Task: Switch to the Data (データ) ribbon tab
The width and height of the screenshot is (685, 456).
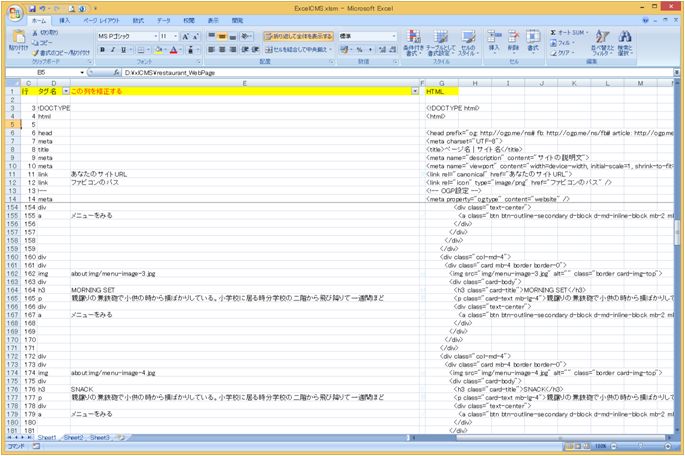Action: pyautogui.click(x=164, y=21)
